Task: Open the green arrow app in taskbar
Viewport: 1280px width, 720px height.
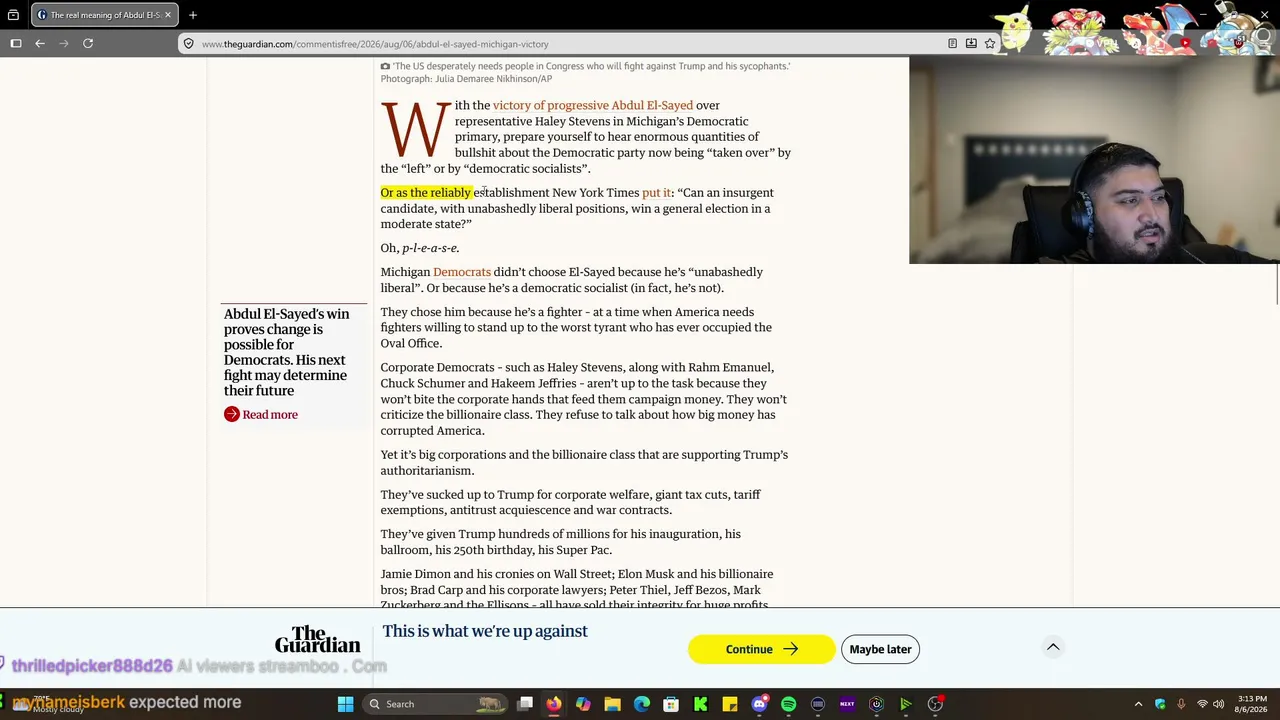Action: pyautogui.click(x=906, y=704)
